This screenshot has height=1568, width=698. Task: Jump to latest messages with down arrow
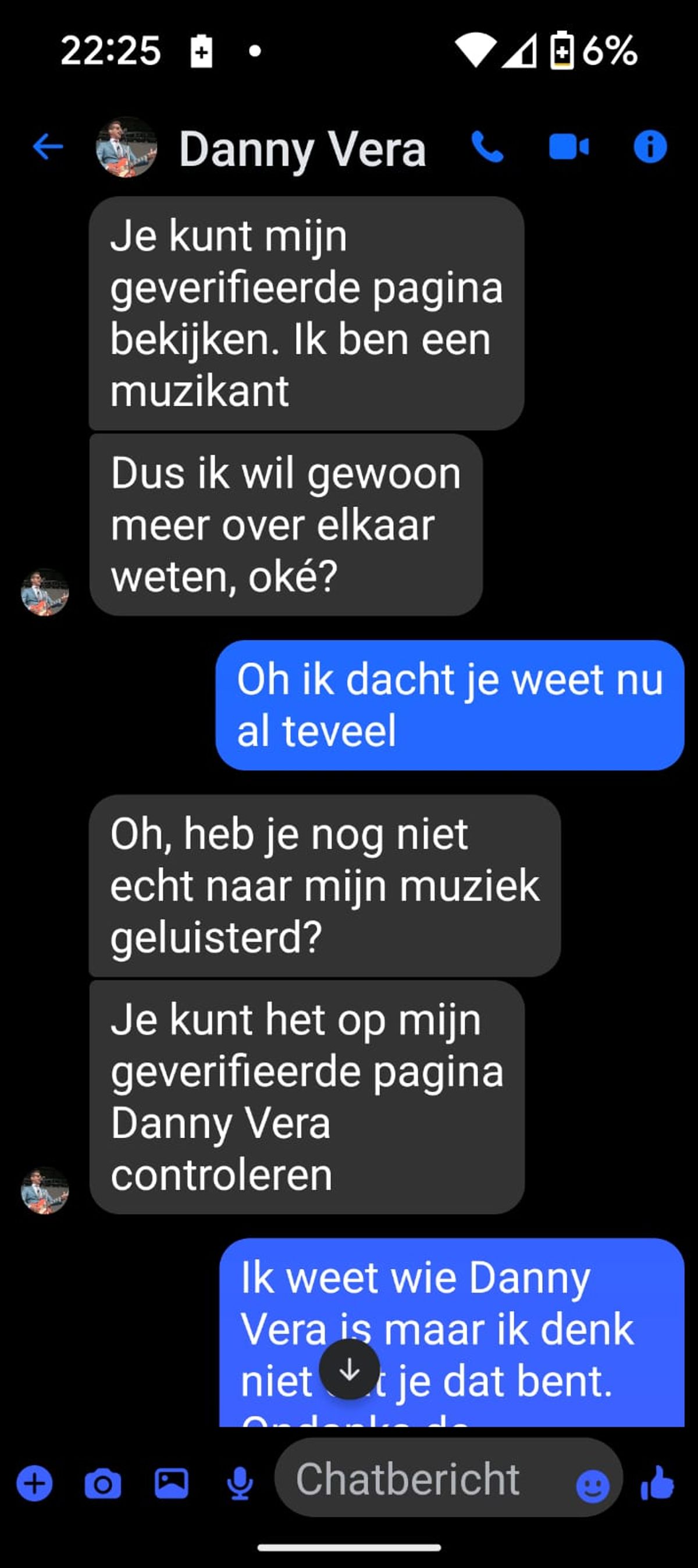[x=350, y=1370]
